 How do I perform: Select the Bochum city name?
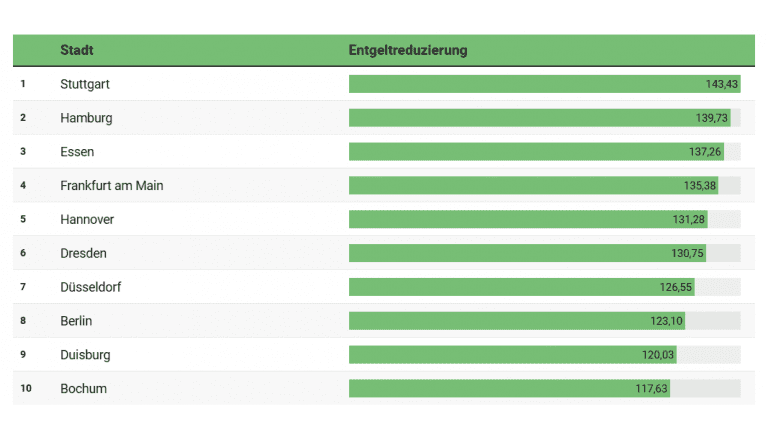coord(83,388)
